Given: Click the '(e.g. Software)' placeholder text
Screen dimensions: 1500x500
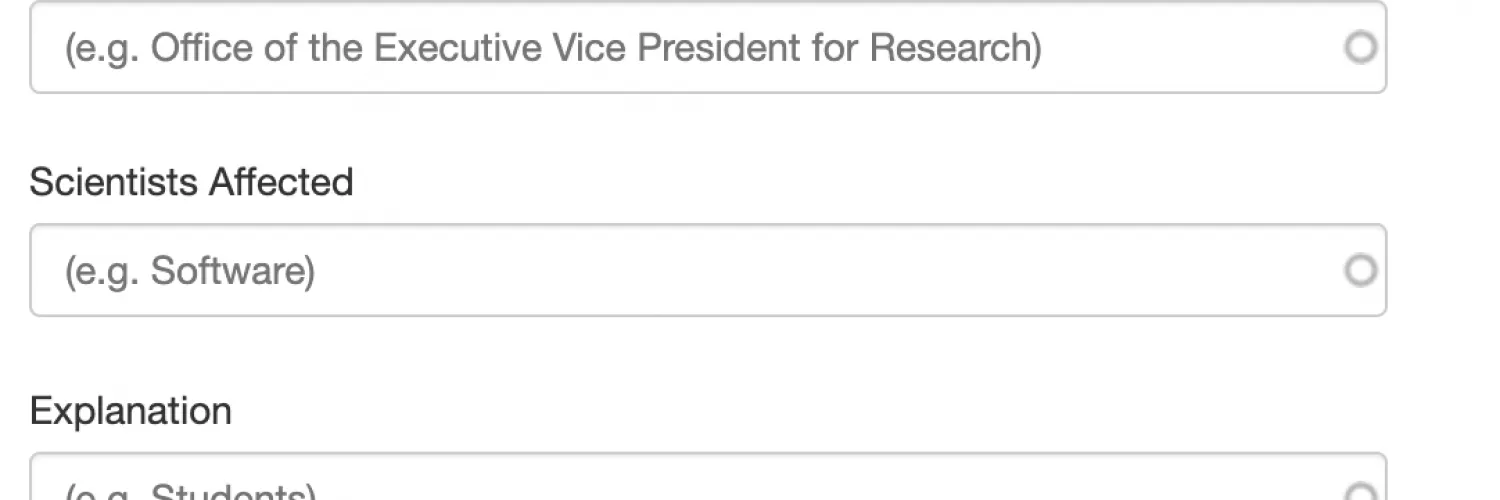Looking at the screenshot, I should [x=190, y=271].
